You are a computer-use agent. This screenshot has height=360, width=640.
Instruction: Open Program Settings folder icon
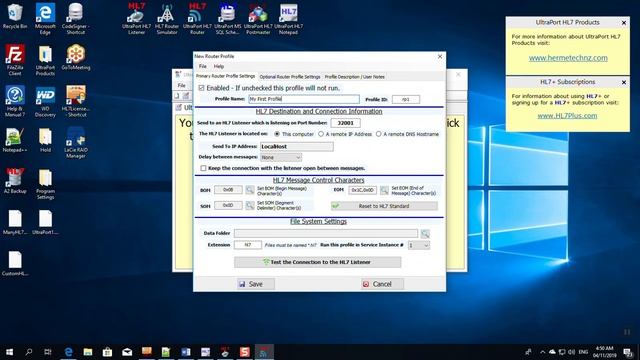click(x=45, y=184)
